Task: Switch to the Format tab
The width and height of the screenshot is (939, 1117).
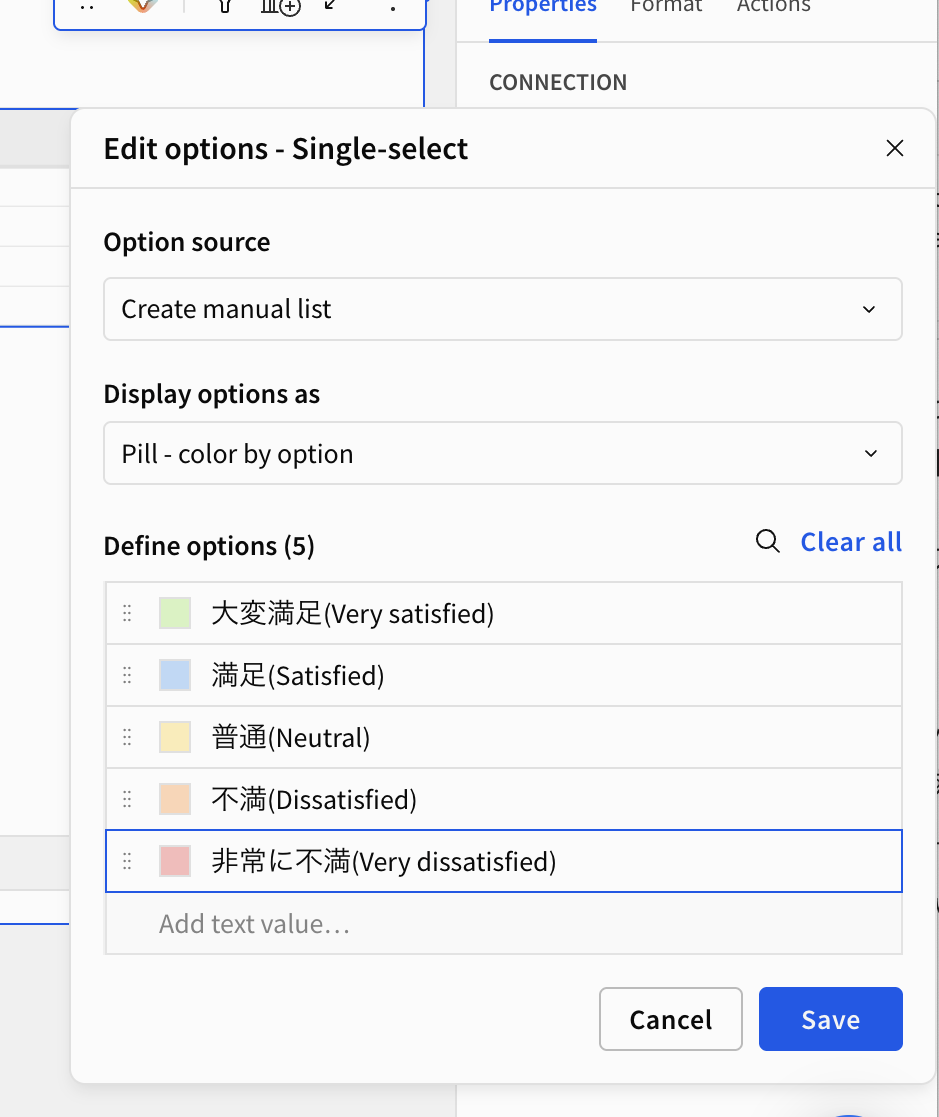Action: 666,7
